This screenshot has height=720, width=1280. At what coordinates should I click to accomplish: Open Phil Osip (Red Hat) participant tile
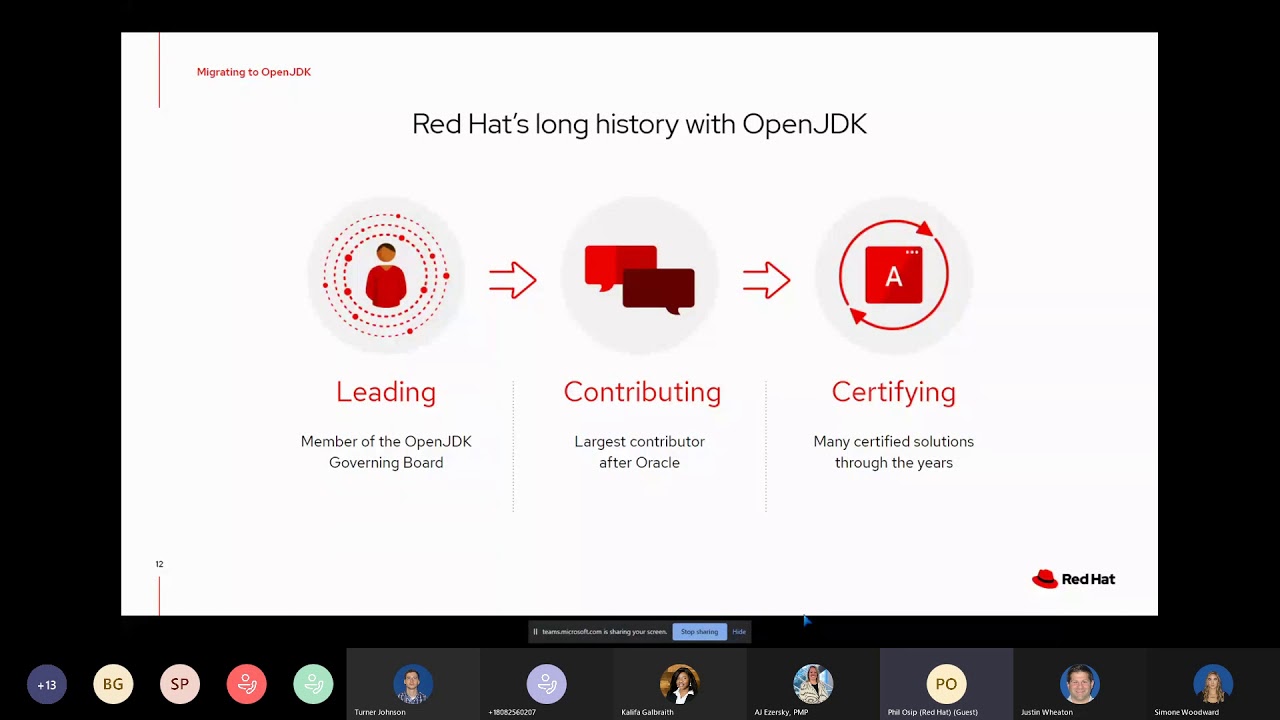click(946, 684)
